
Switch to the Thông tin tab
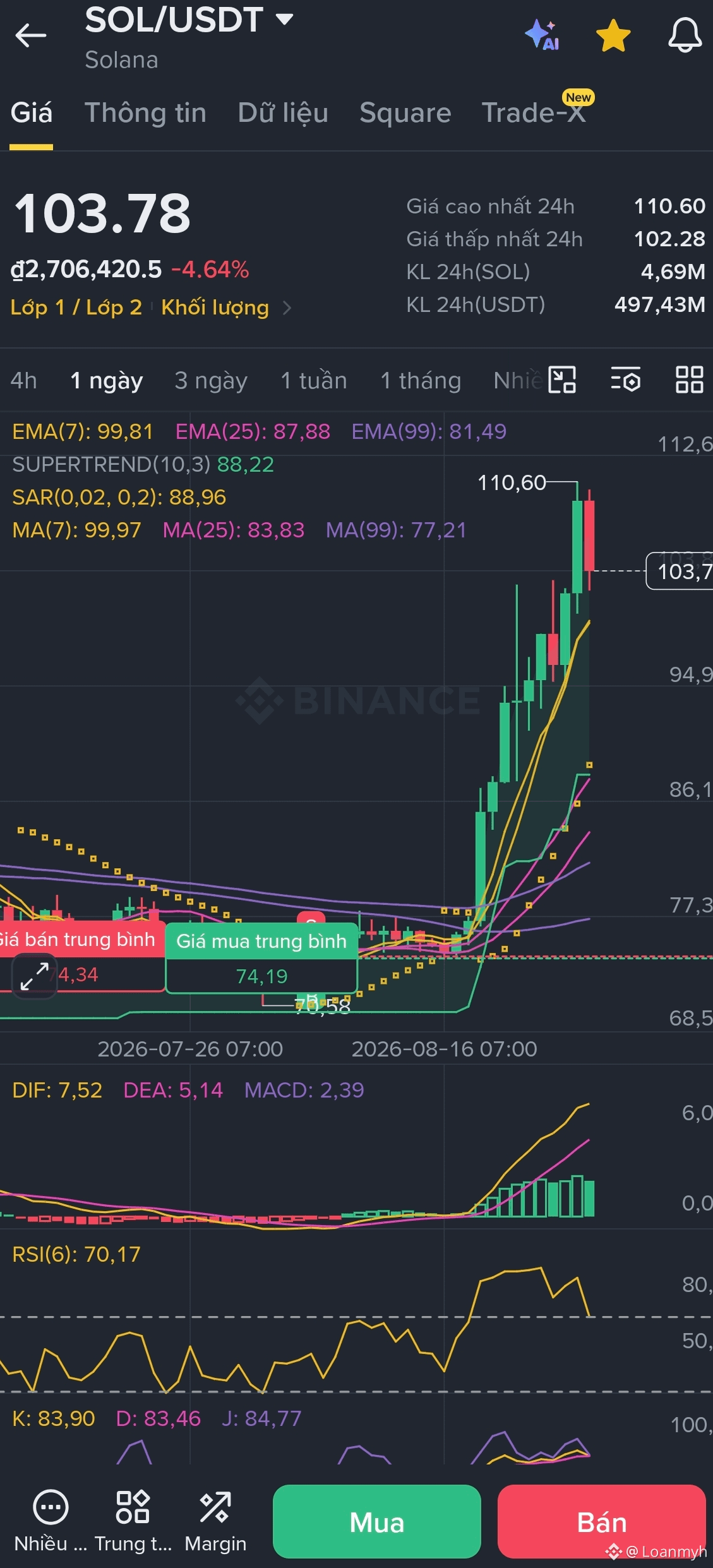pyautogui.click(x=146, y=113)
